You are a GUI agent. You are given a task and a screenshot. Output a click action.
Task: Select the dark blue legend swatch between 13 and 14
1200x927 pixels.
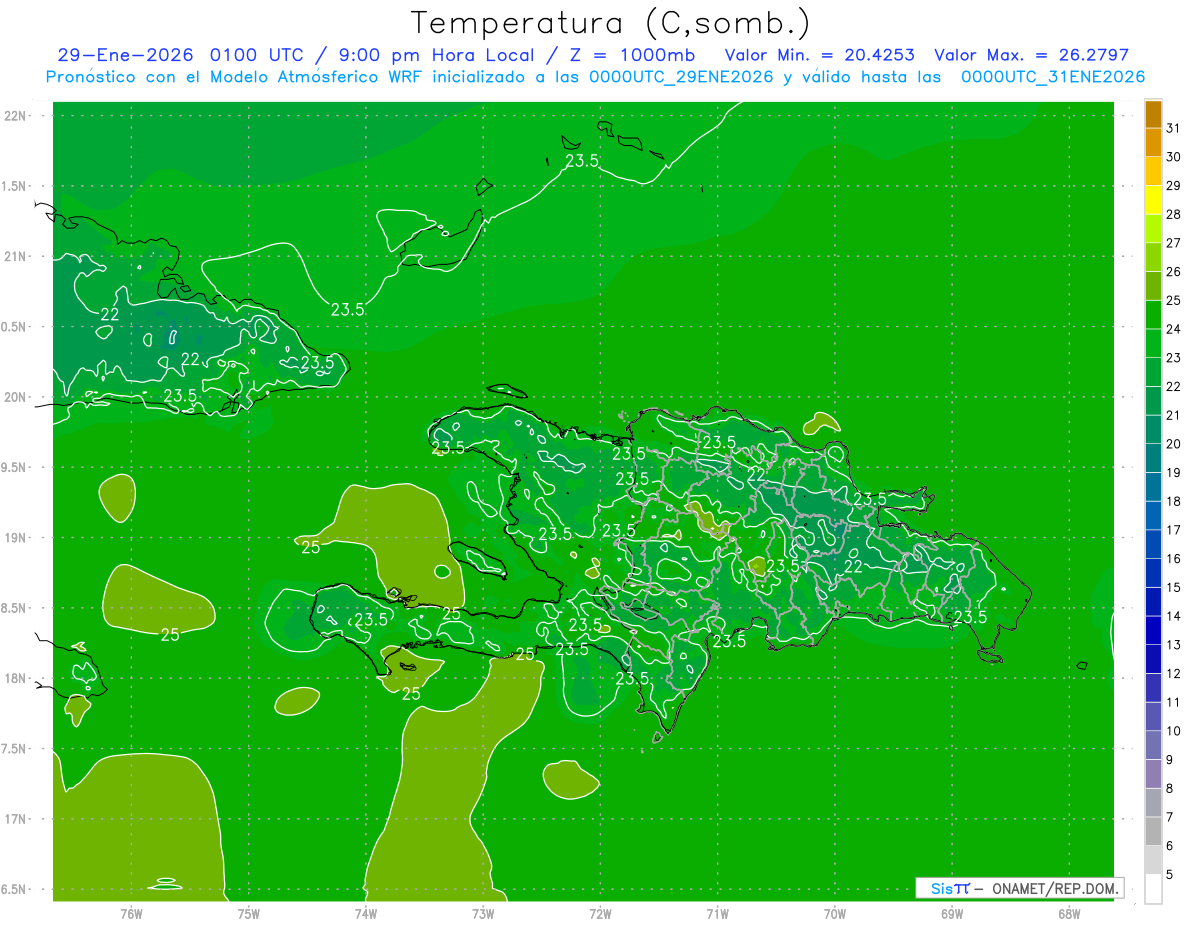(x=1153, y=630)
